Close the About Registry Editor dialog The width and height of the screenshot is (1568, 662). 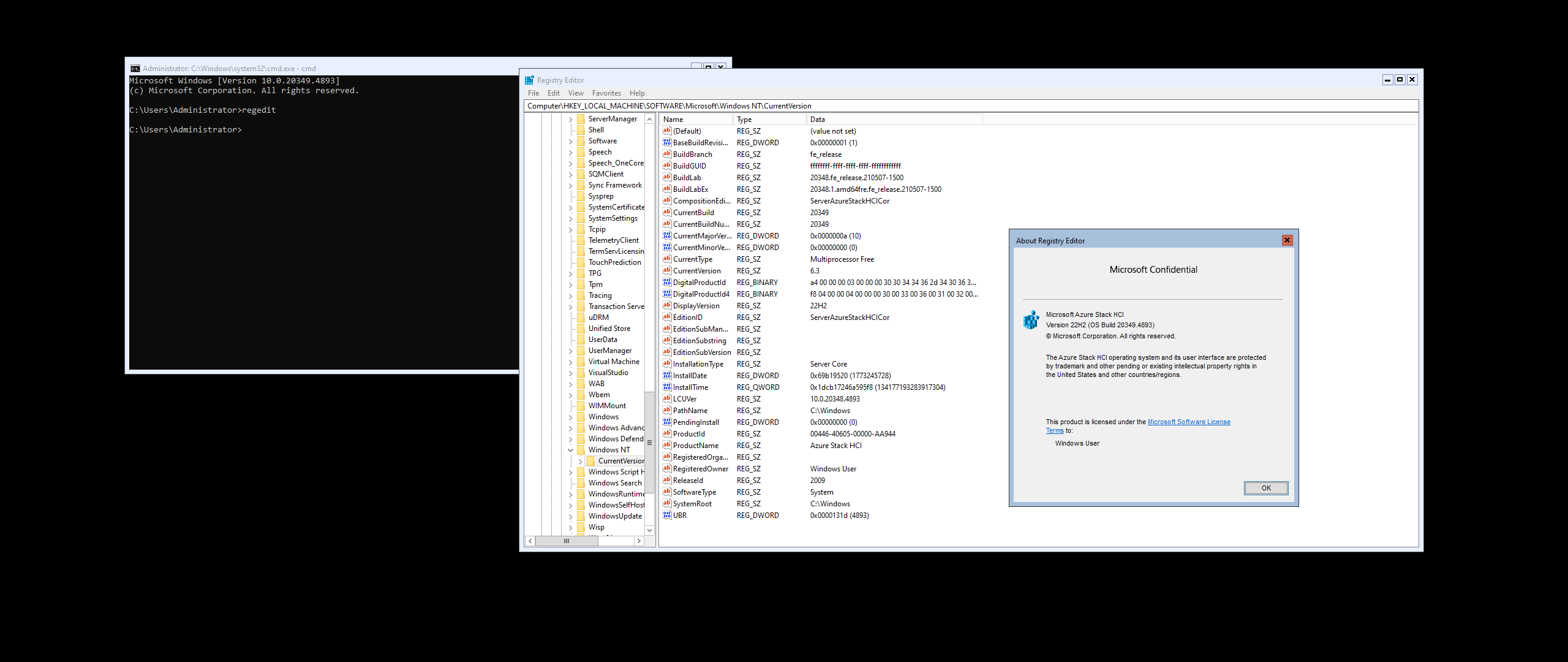1287,240
